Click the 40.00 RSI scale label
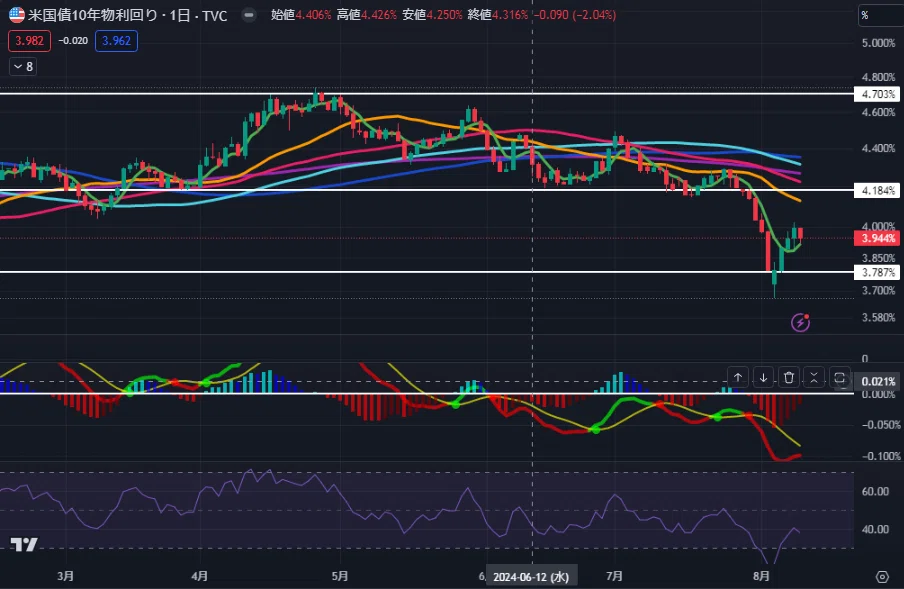Viewport: 904px width, 589px height. [x=875, y=529]
